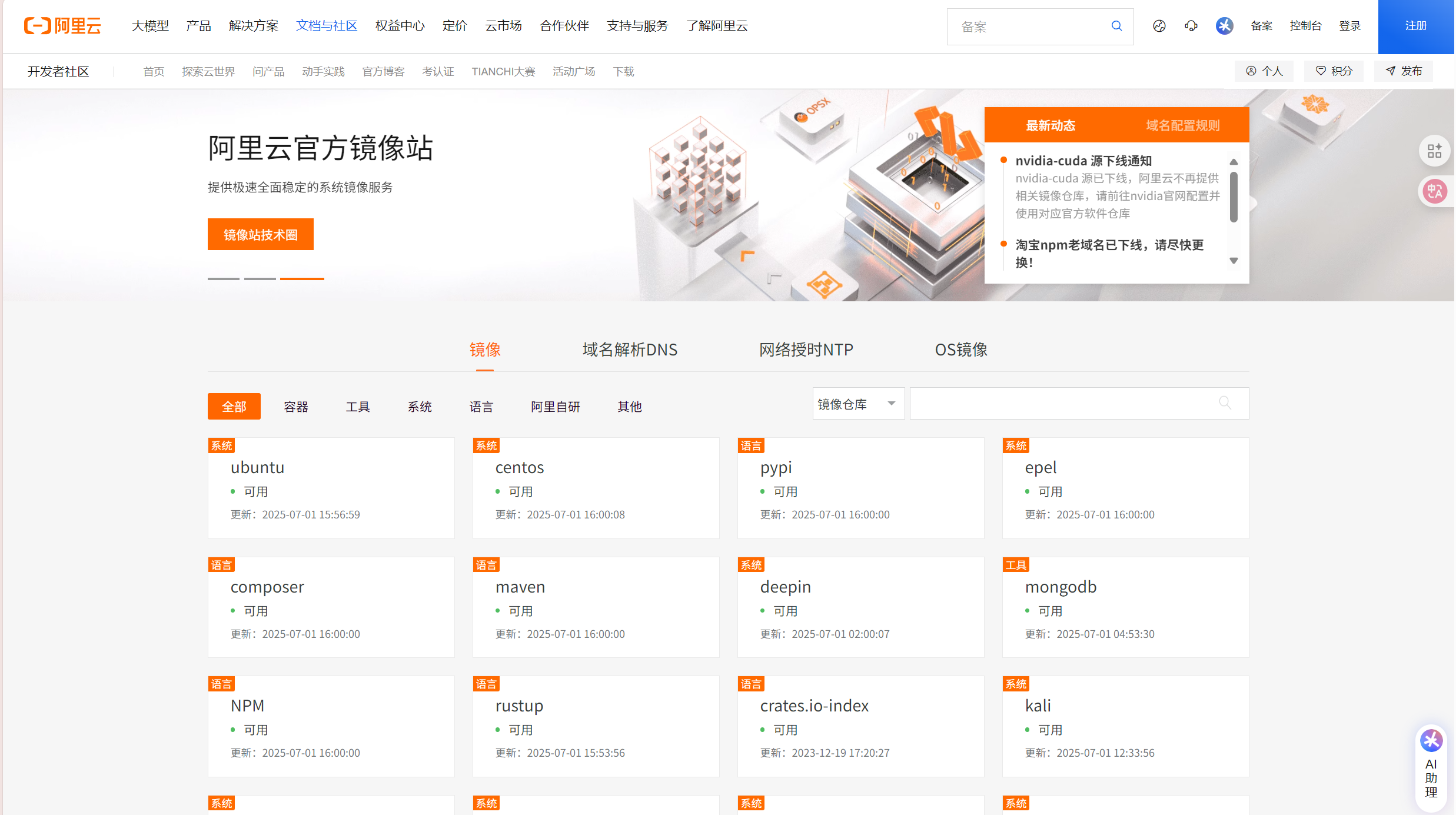Open the 镜像仓库 dropdown
The width and height of the screenshot is (1456, 815).
[x=857, y=403]
